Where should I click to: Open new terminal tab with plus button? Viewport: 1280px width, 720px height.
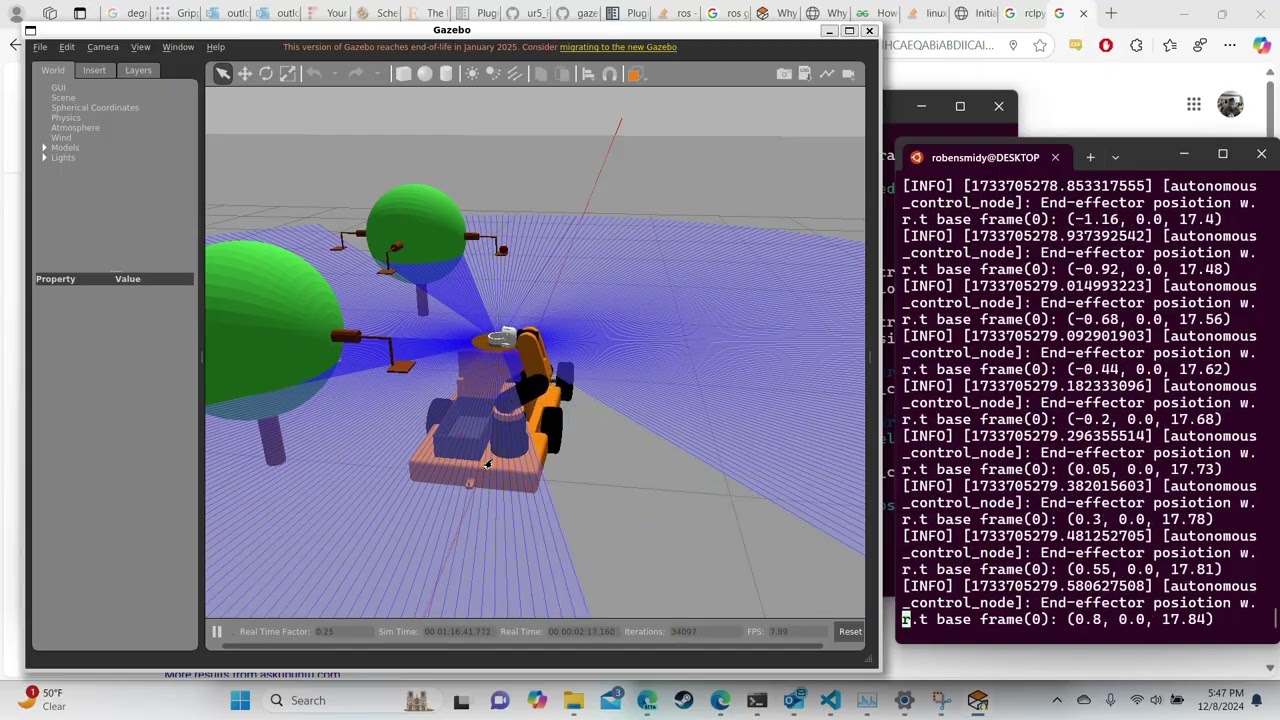click(1090, 157)
